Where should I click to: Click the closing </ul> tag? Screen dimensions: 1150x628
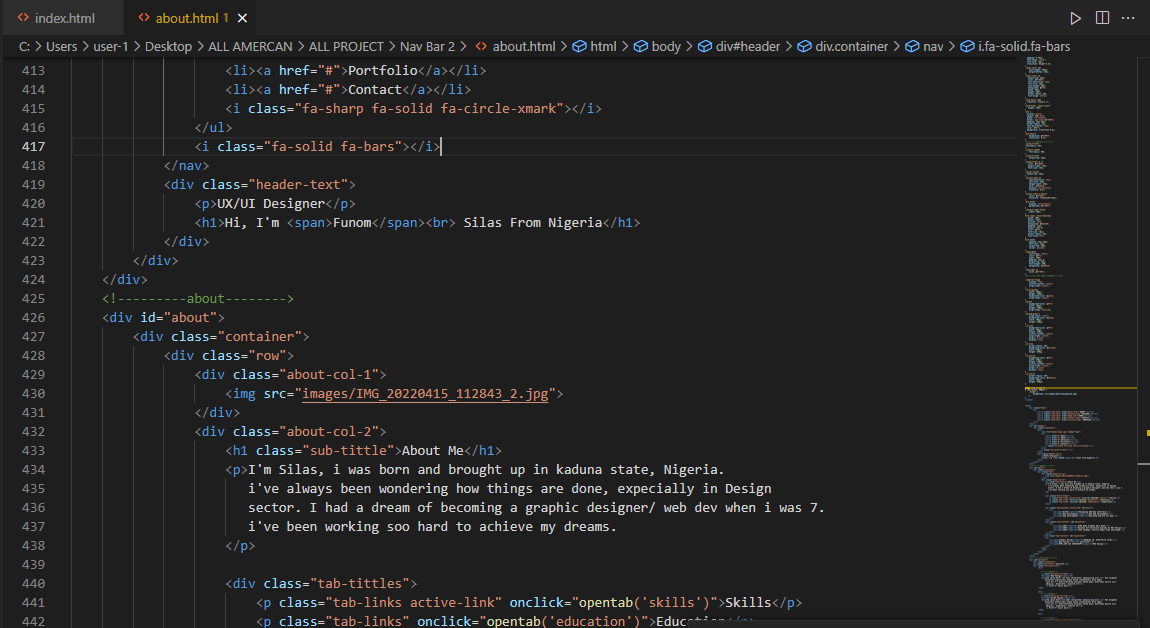(213, 127)
